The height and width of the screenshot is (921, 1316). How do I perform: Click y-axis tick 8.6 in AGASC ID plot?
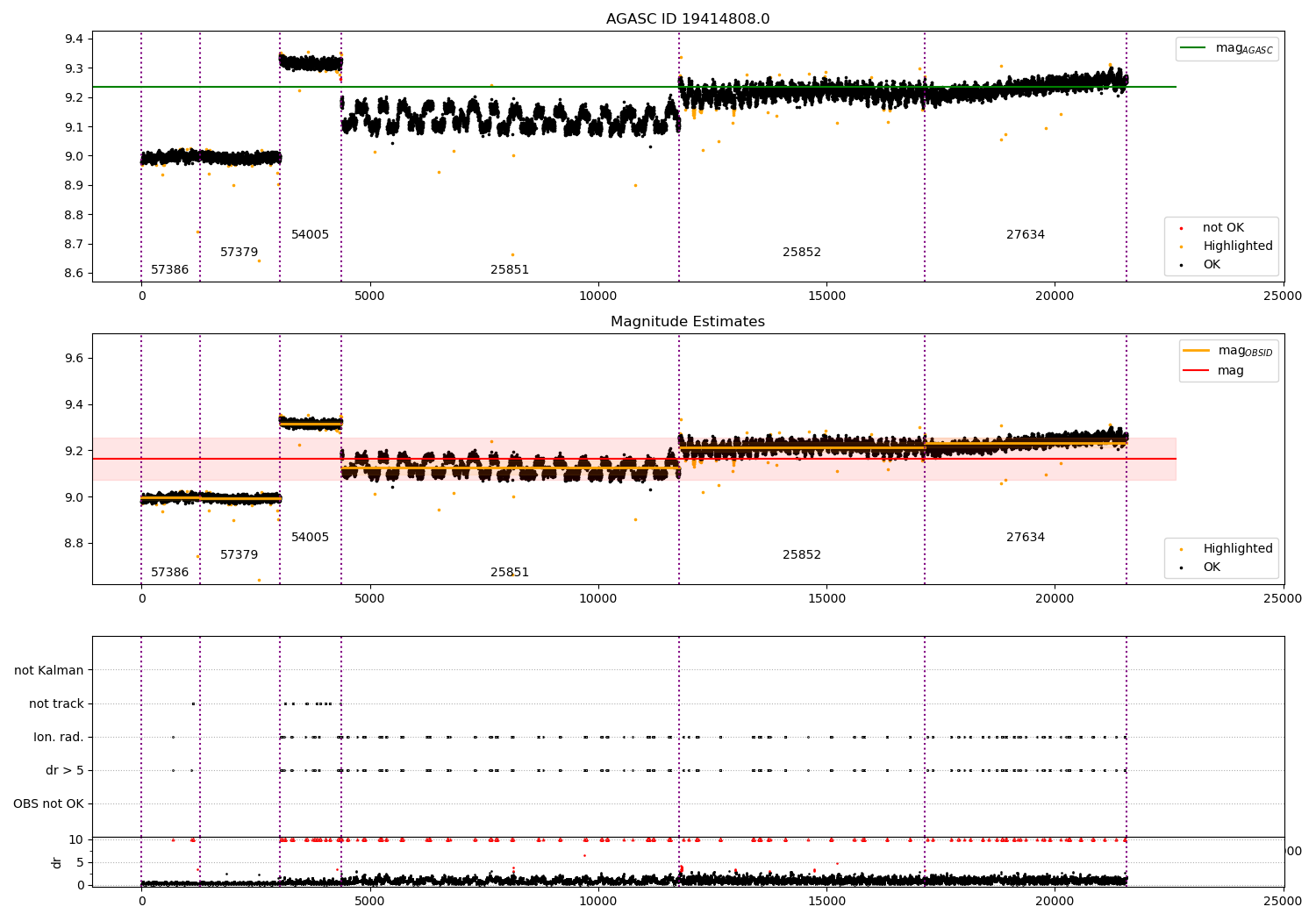[75, 274]
